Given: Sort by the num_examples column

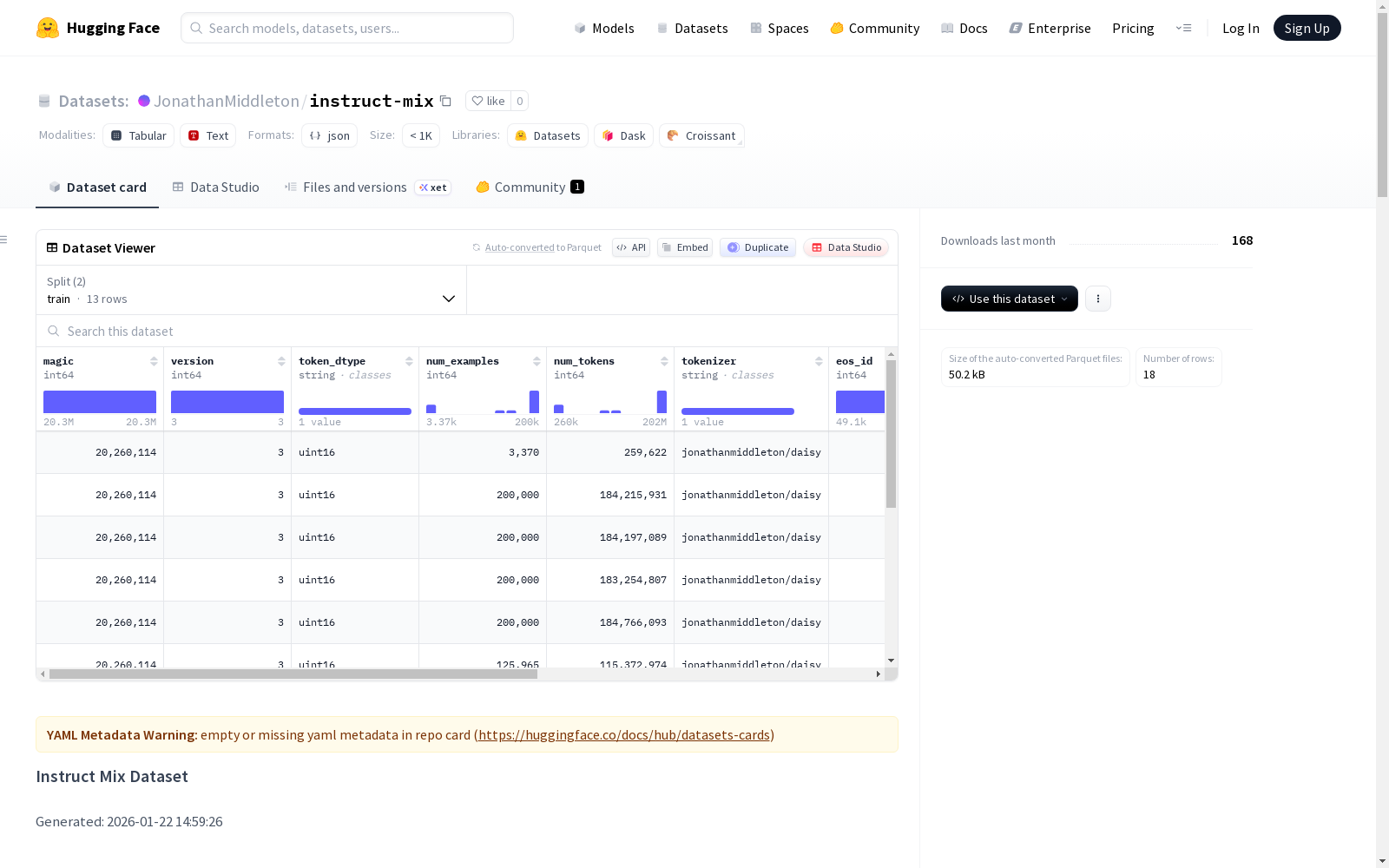Looking at the screenshot, I should [x=537, y=361].
